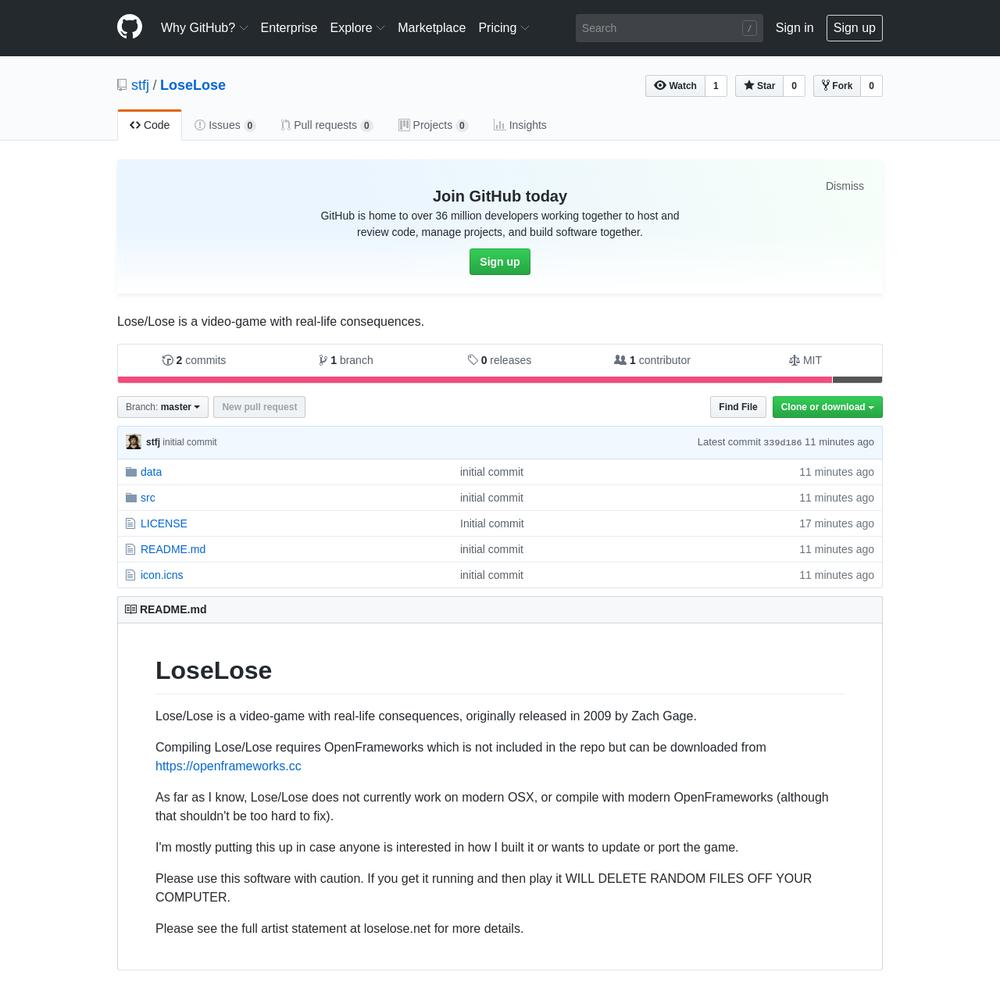Screen dimensions: 1000x1000
Task: Open stargazers count 0
Action: point(794,86)
